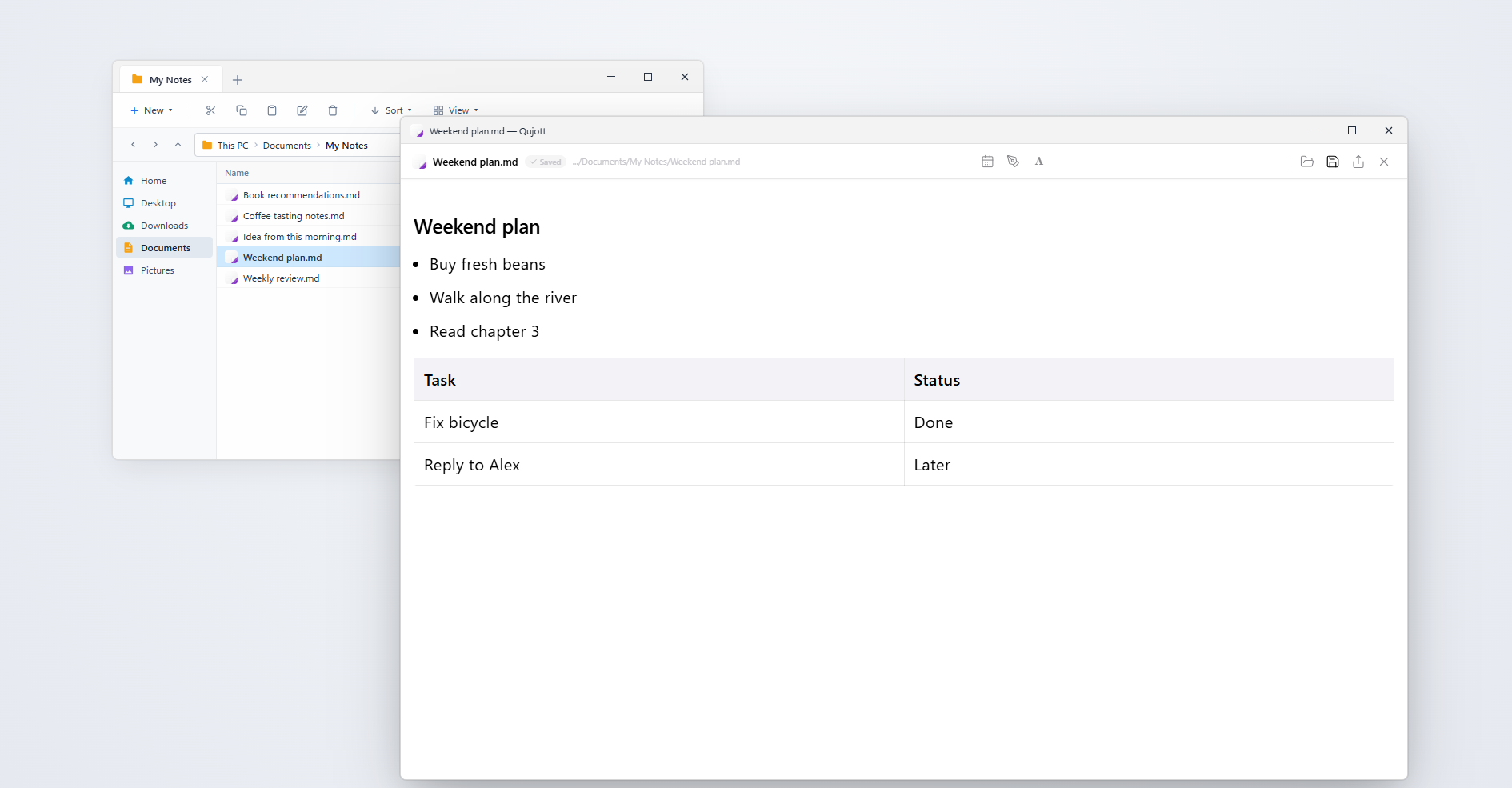Click This PC in the breadcrumb path

[233, 146]
